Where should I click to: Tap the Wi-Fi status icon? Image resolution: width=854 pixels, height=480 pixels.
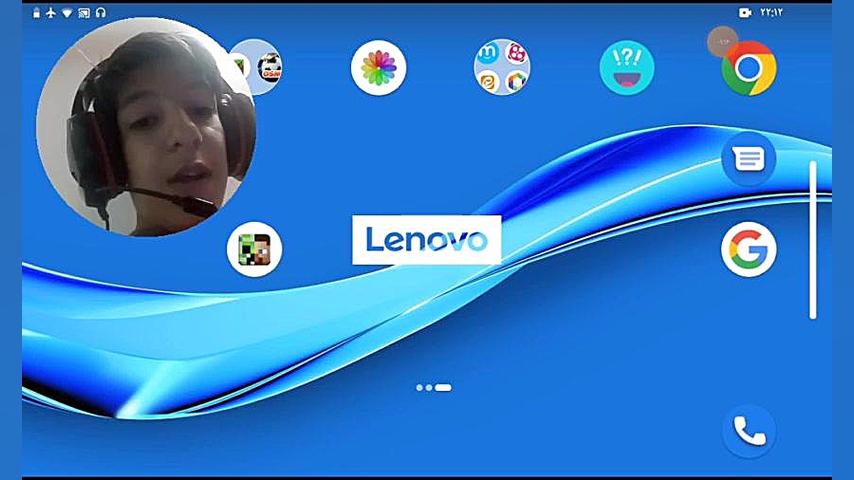(67, 13)
